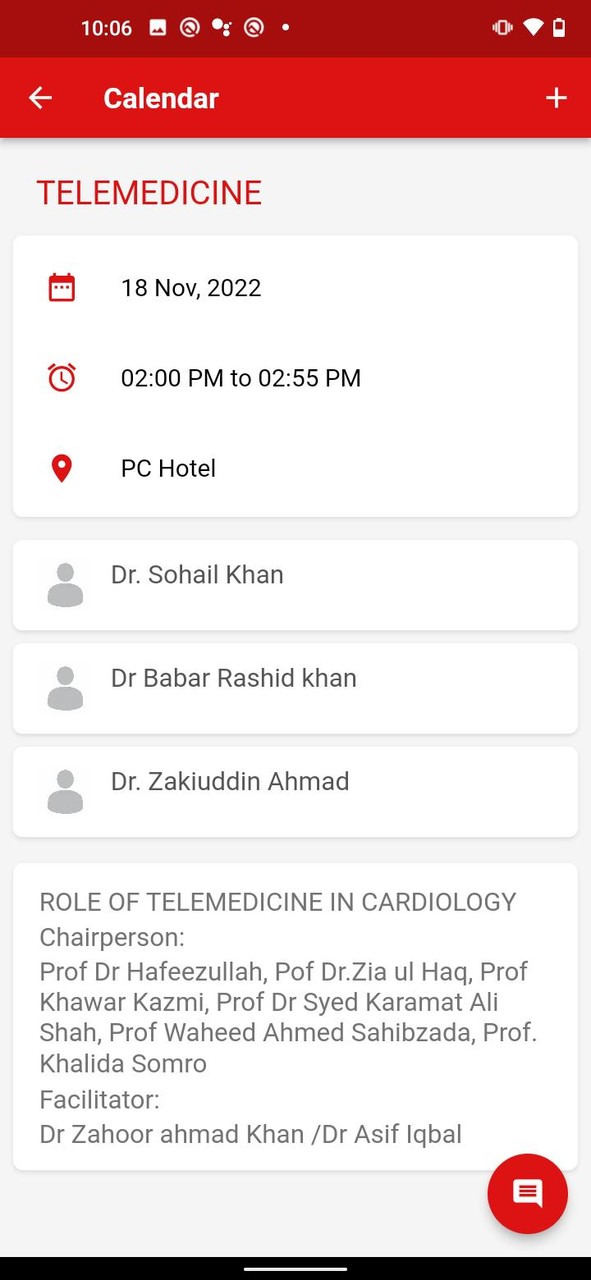
Task: Click the alarm clock icon beside the time
Action: coord(62,377)
